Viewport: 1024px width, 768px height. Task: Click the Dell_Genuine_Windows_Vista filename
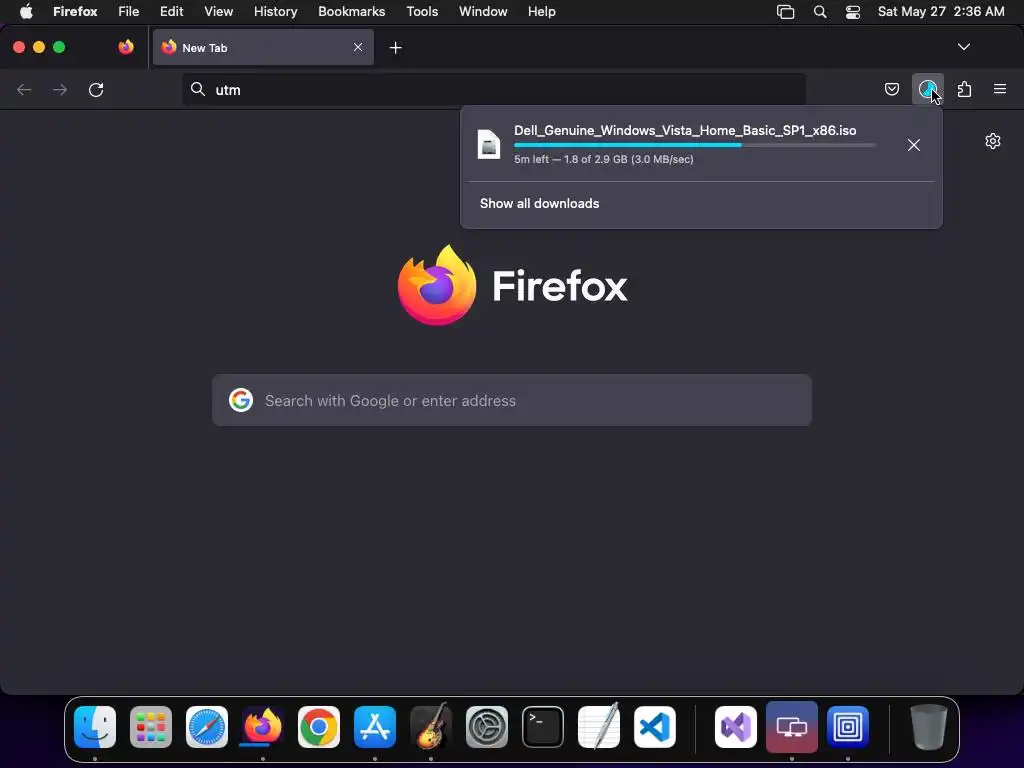point(685,130)
